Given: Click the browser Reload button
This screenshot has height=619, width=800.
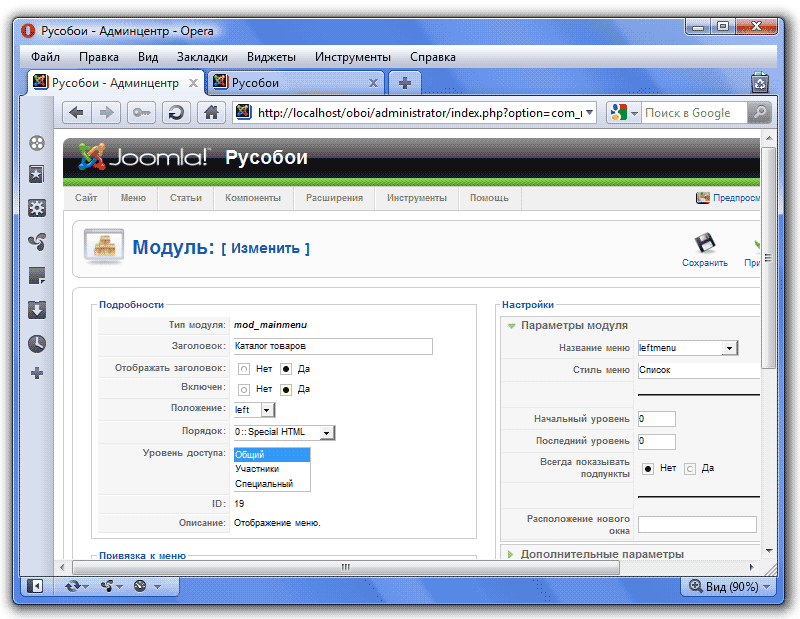Looking at the screenshot, I should (176, 113).
